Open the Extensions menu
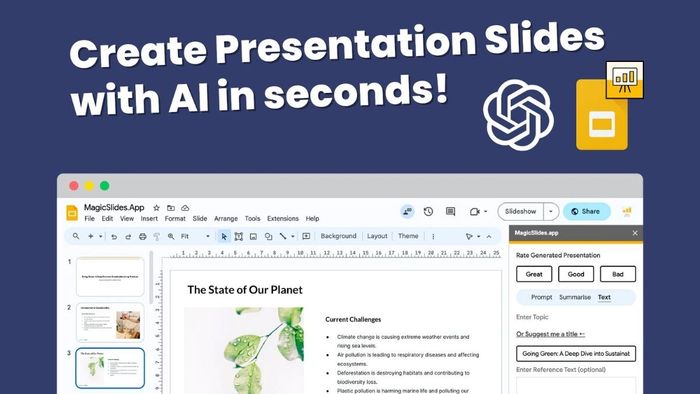700x394 pixels. pos(283,219)
